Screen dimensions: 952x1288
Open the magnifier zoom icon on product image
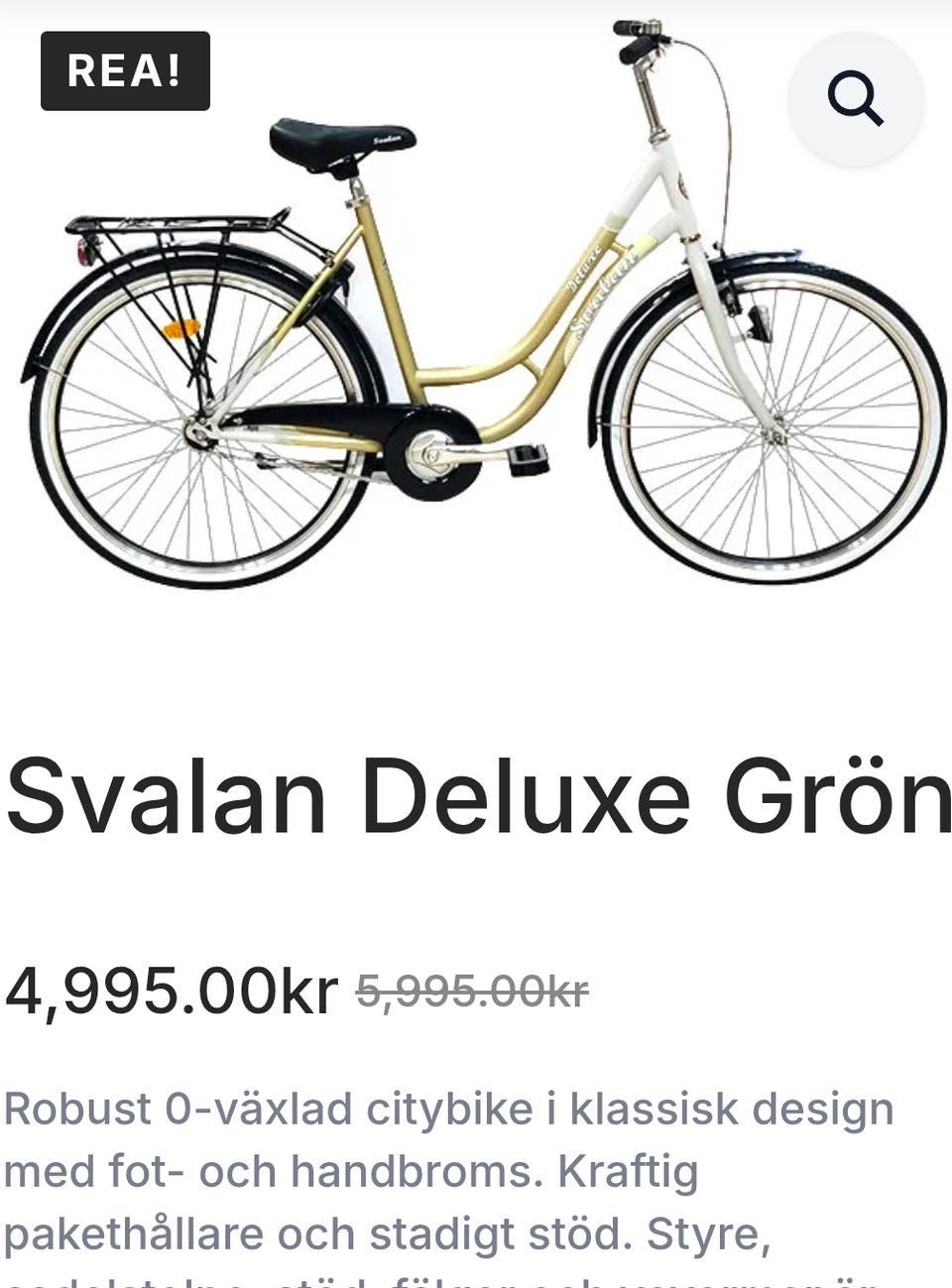856,97
